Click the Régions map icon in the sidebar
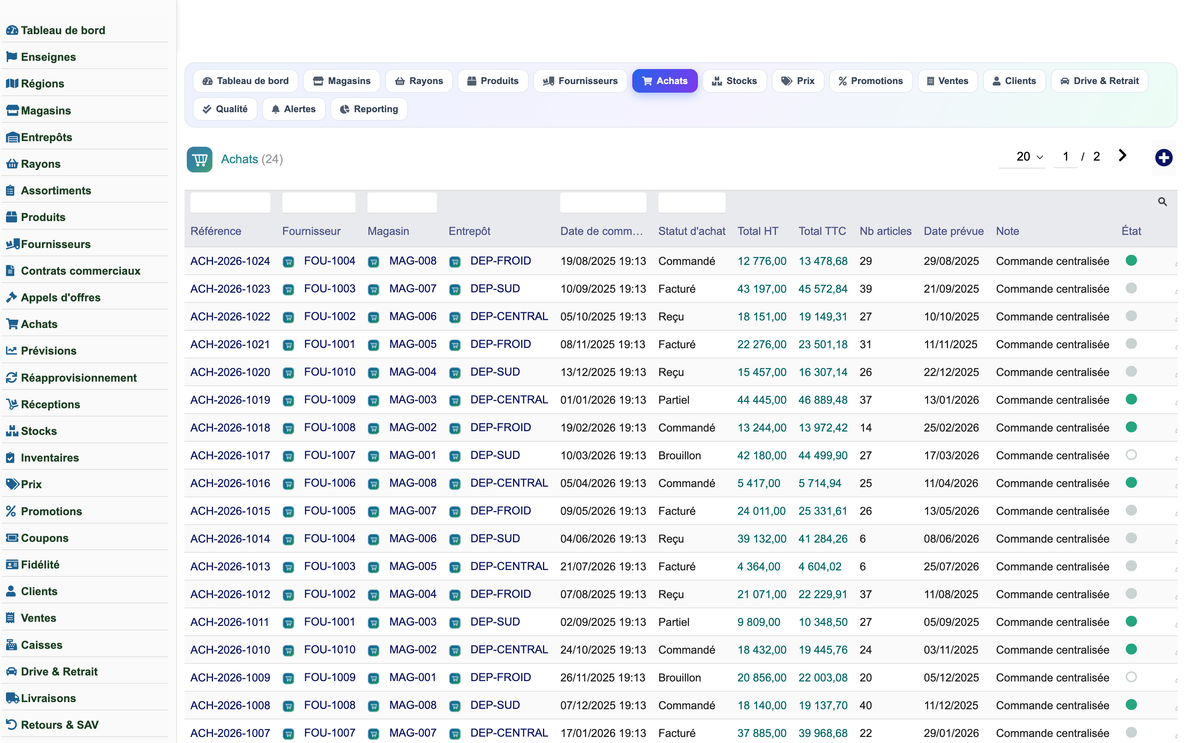The height and width of the screenshot is (743, 1200). [x=12, y=84]
